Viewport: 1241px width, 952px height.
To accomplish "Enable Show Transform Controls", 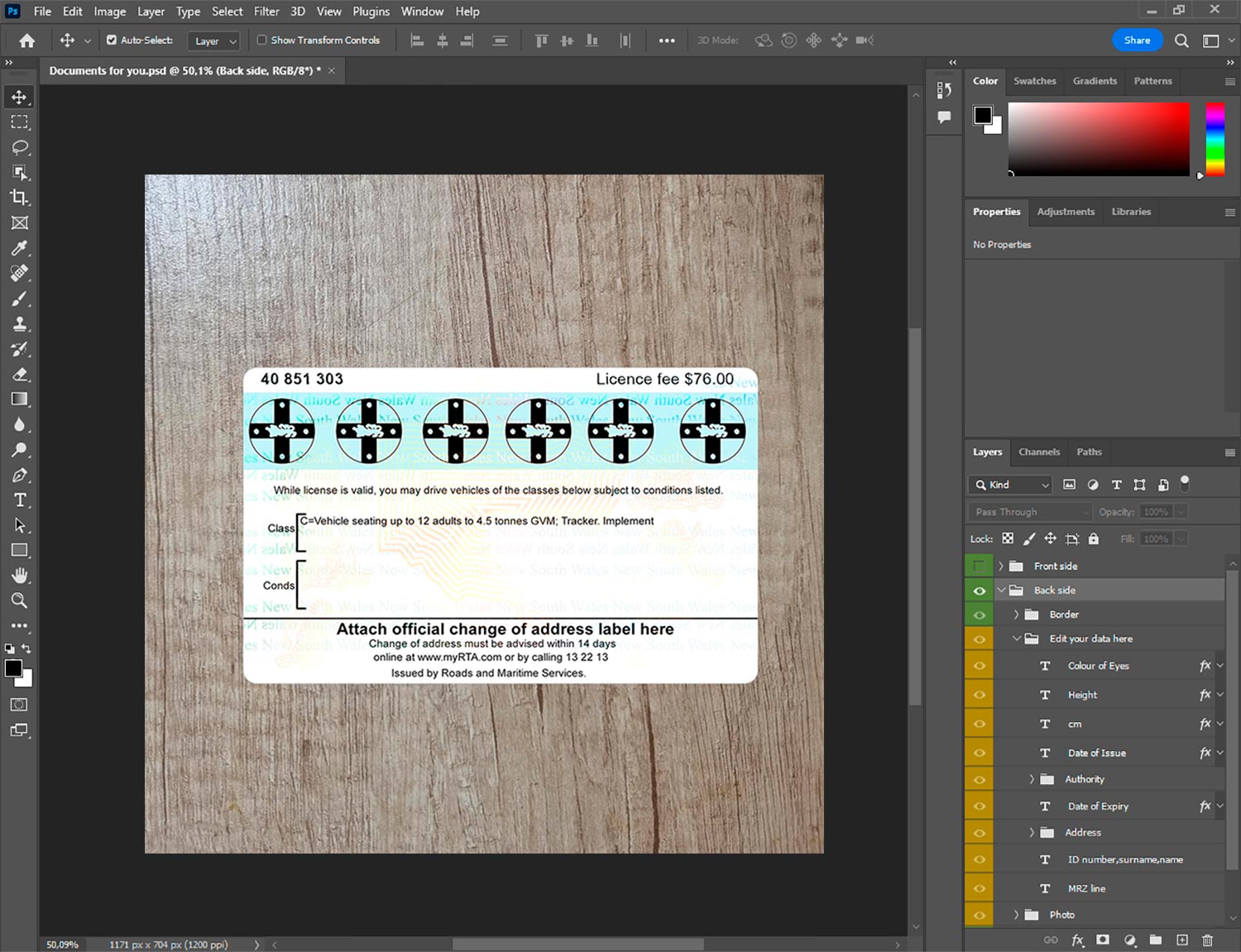I will click(261, 40).
